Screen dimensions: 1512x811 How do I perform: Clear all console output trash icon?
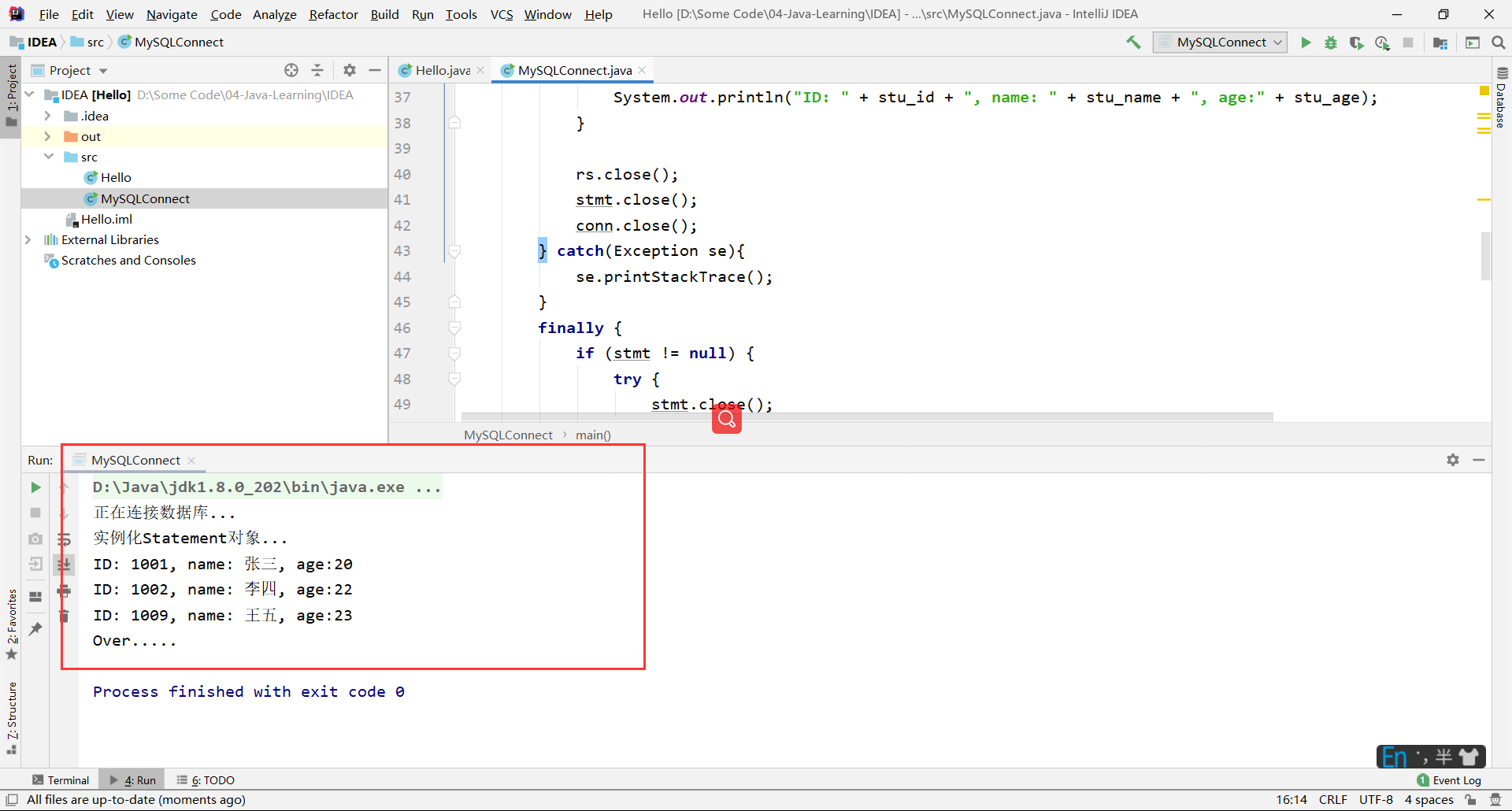[65, 616]
